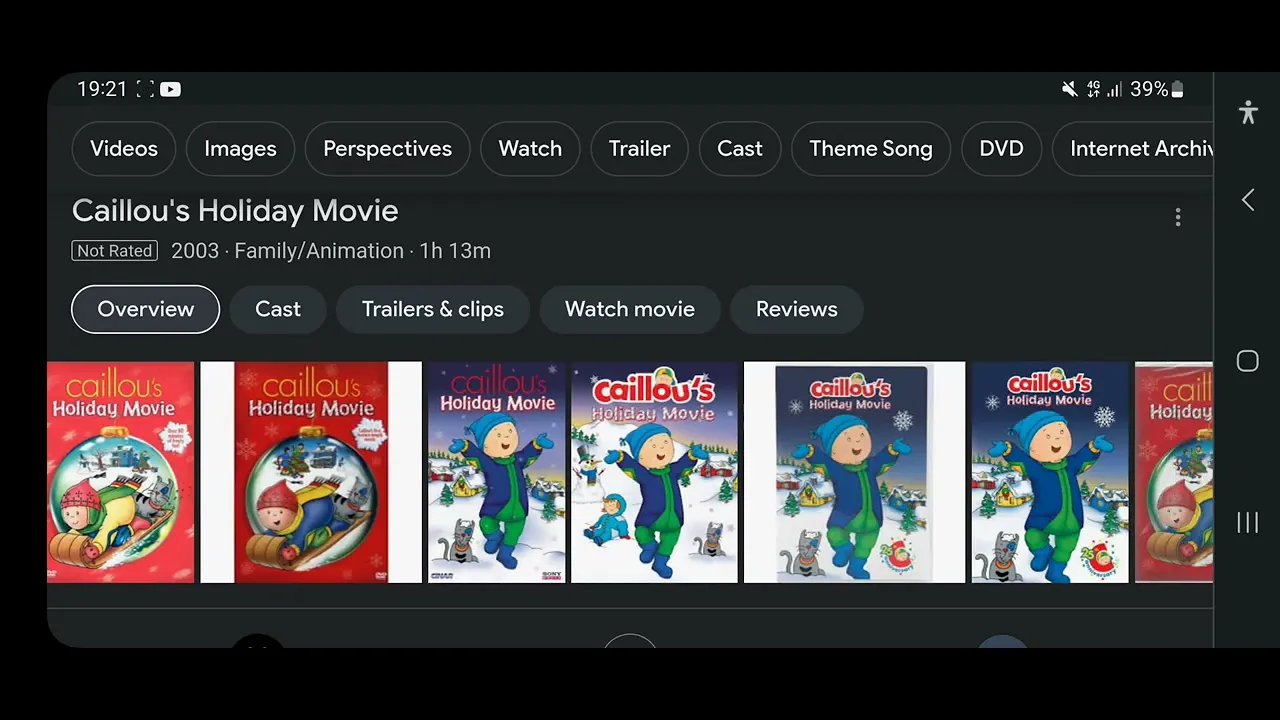Open third poster with Sony logo
Screen dimensions: 1280x720
[497, 472]
